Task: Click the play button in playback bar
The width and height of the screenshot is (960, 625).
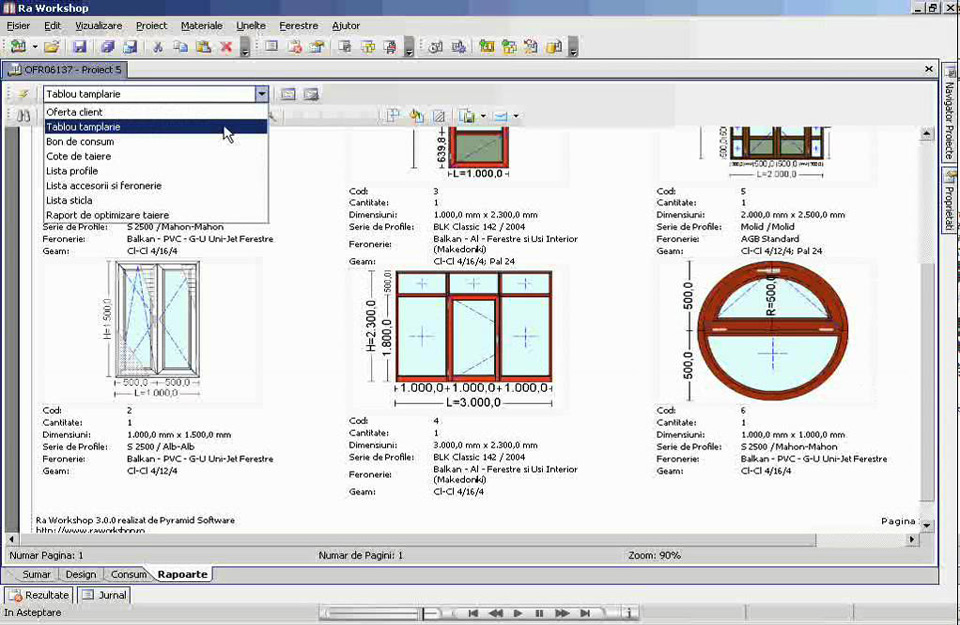Action: [x=517, y=612]
